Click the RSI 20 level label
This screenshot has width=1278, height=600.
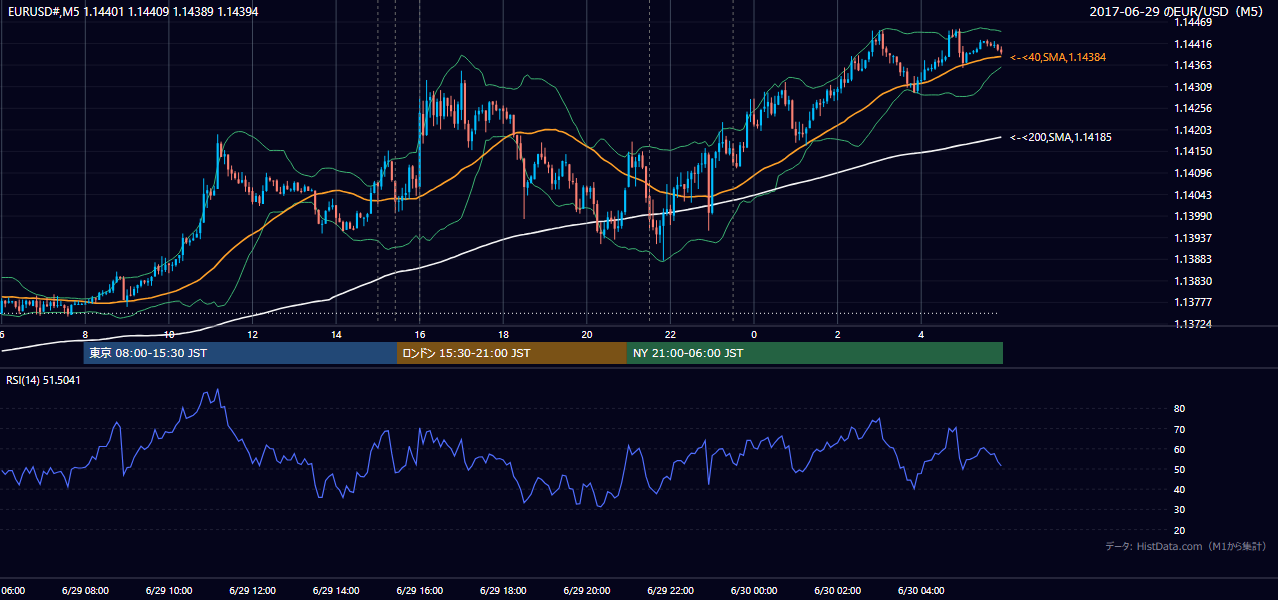pyautogui.click(x=1179, y=531)
